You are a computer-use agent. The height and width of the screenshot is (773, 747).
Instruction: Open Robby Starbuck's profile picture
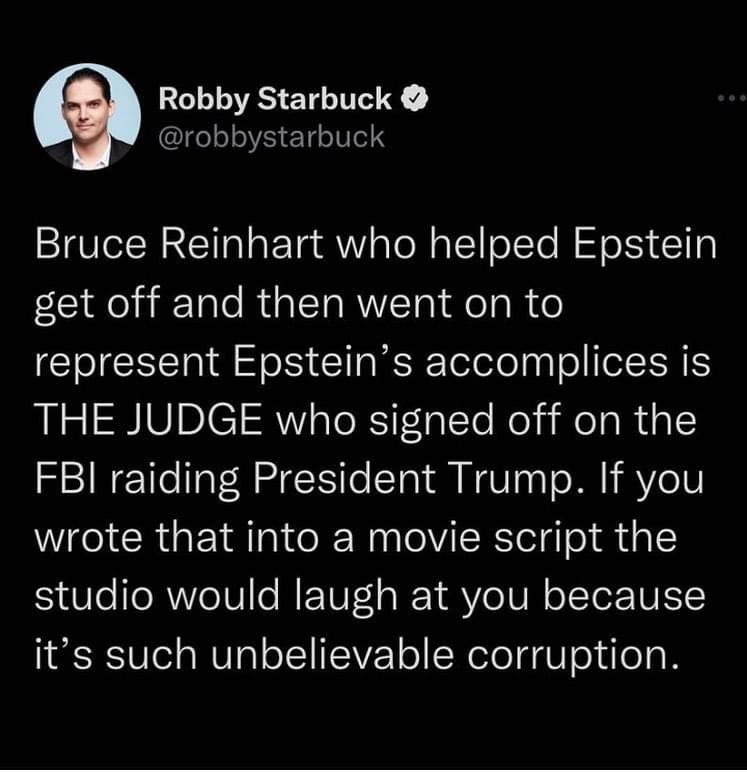pos(87,117)
